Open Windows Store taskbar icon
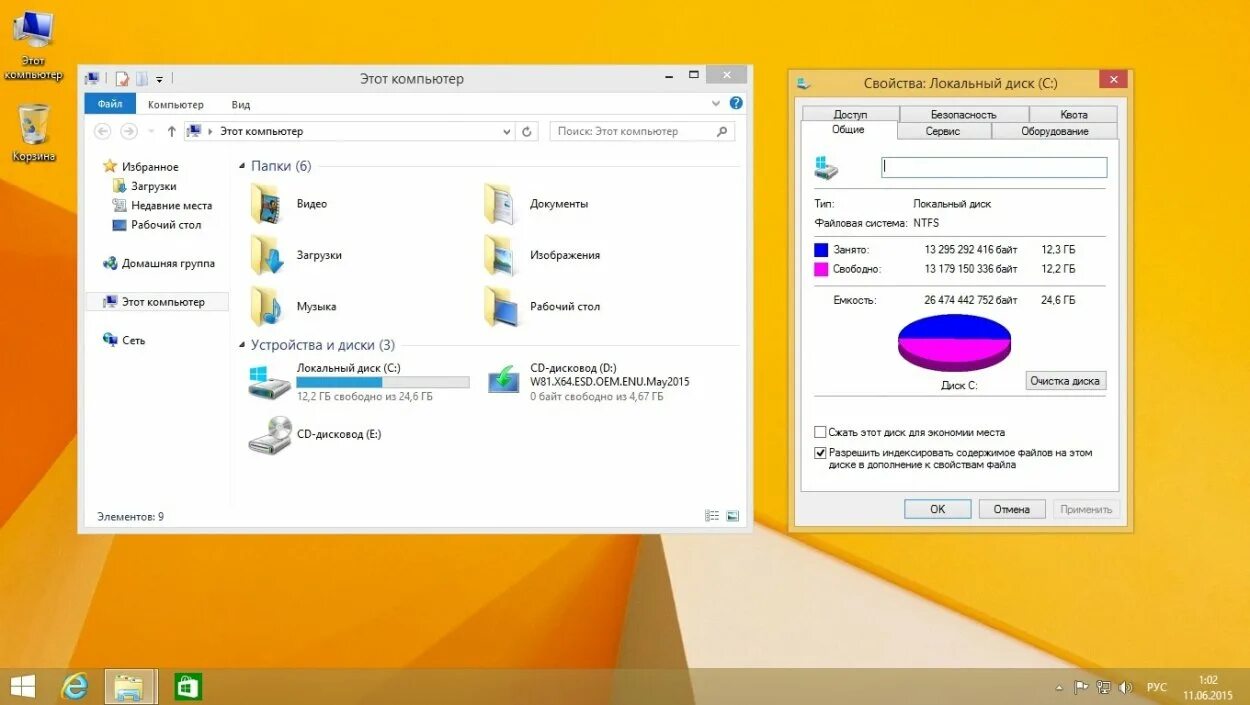The width and height of the screenshot is (1250, 705). point(187,686)
